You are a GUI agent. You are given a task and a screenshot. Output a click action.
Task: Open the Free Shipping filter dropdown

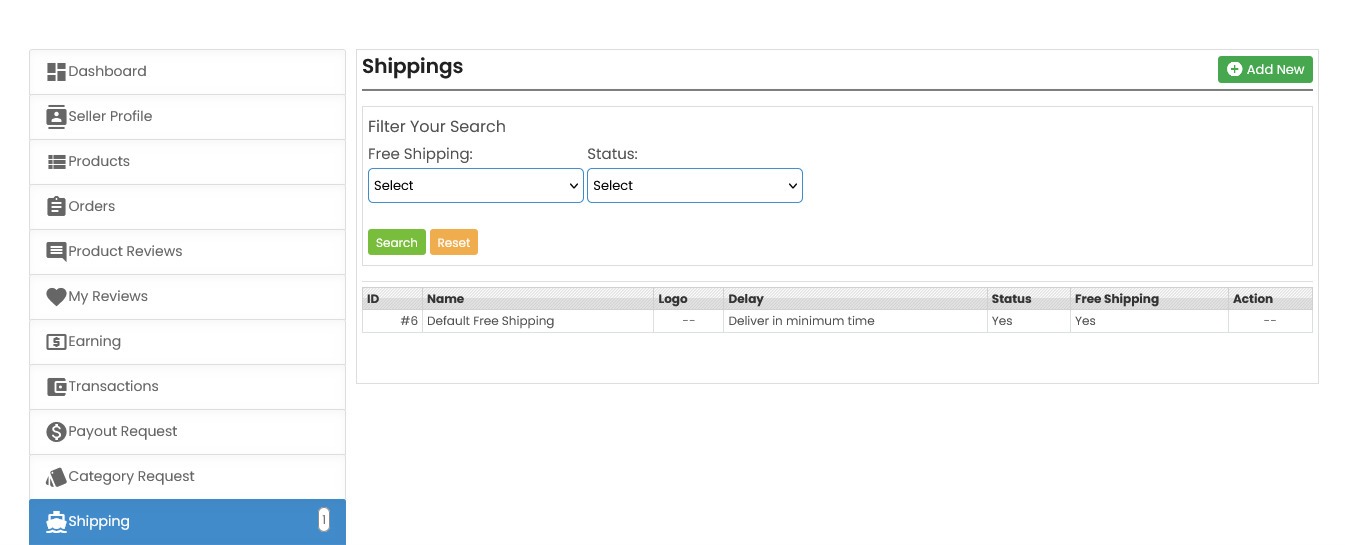pos(475,186)
